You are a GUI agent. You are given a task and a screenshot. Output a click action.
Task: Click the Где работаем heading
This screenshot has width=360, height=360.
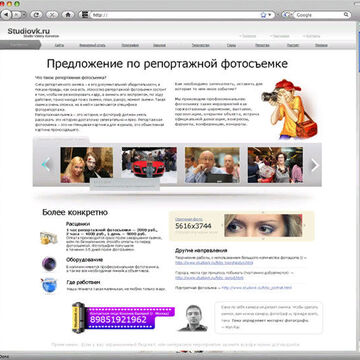83,282
